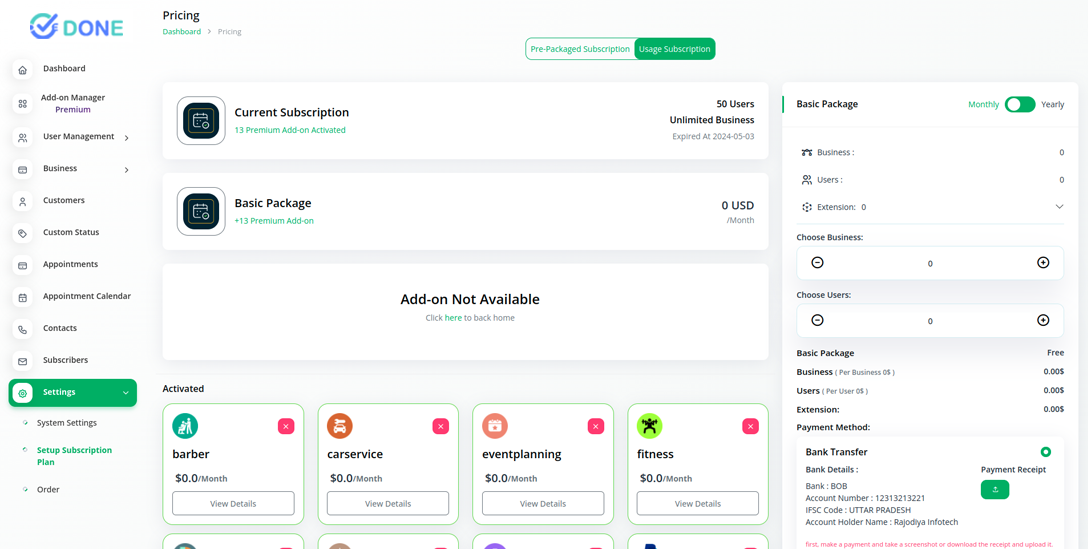The height and width of the screenshot is (549, 1088).
Task: Remove the fitness add-on with red X
Action: pos(750,426)
